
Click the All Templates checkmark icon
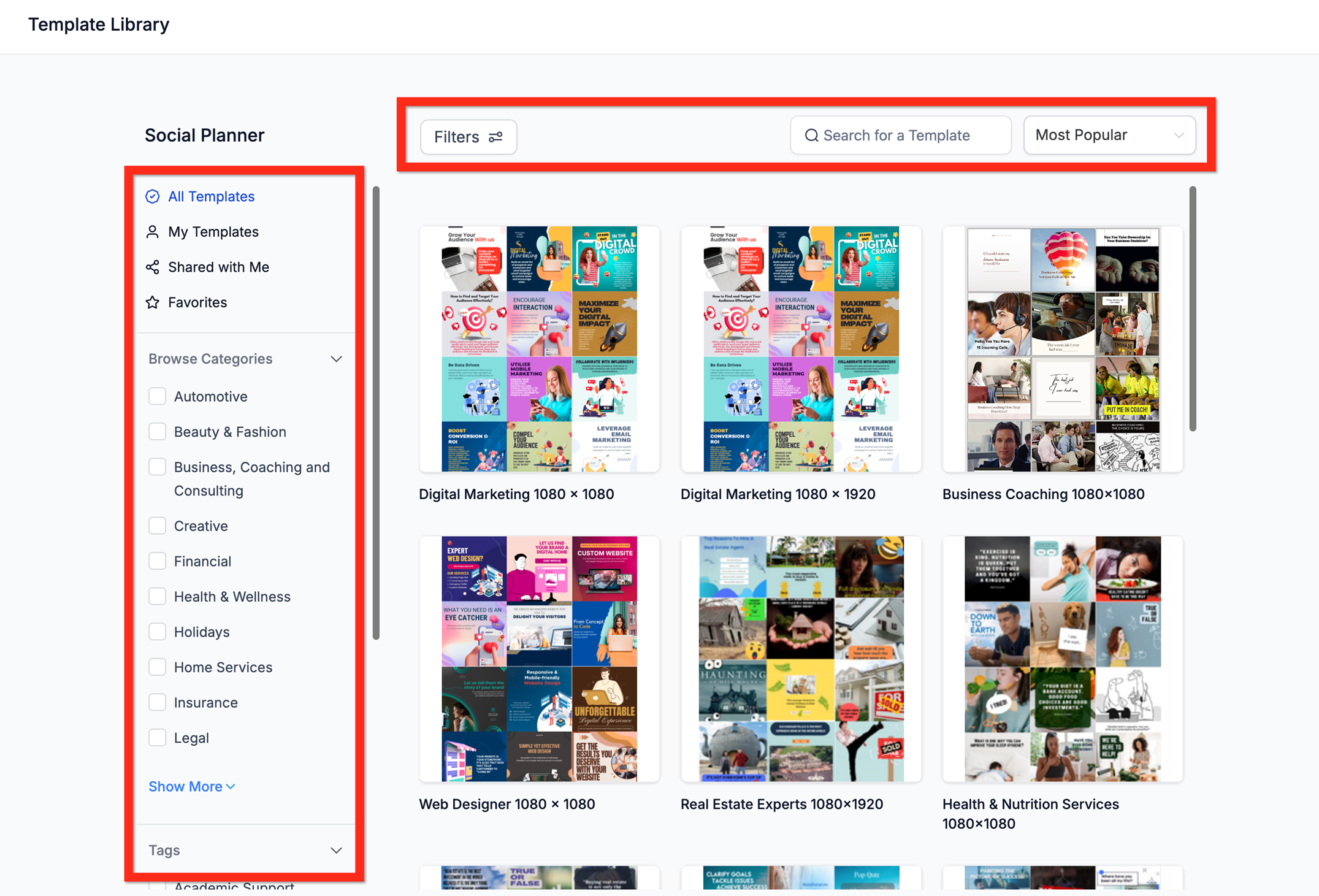click(x=152, y=196)
